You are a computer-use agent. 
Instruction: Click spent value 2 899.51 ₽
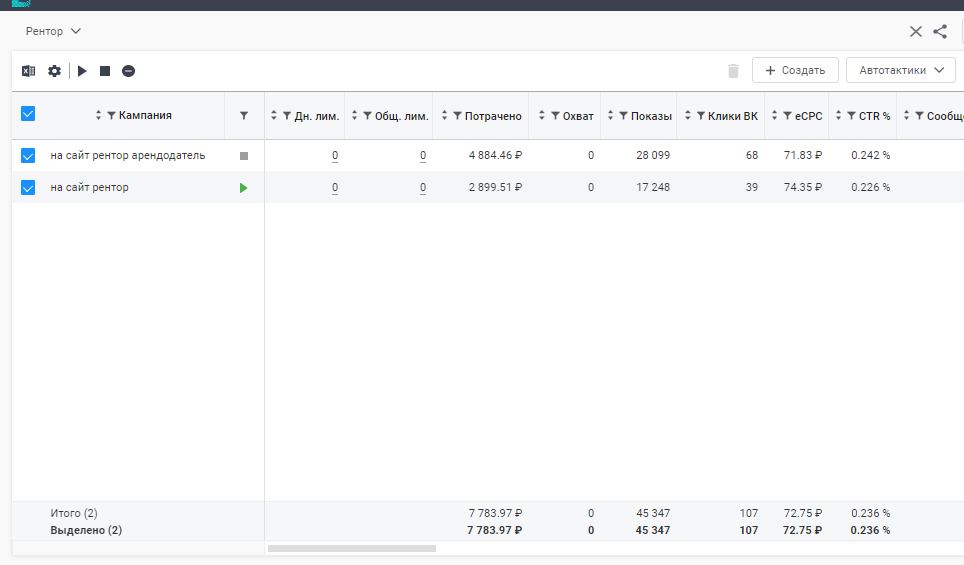495,188
